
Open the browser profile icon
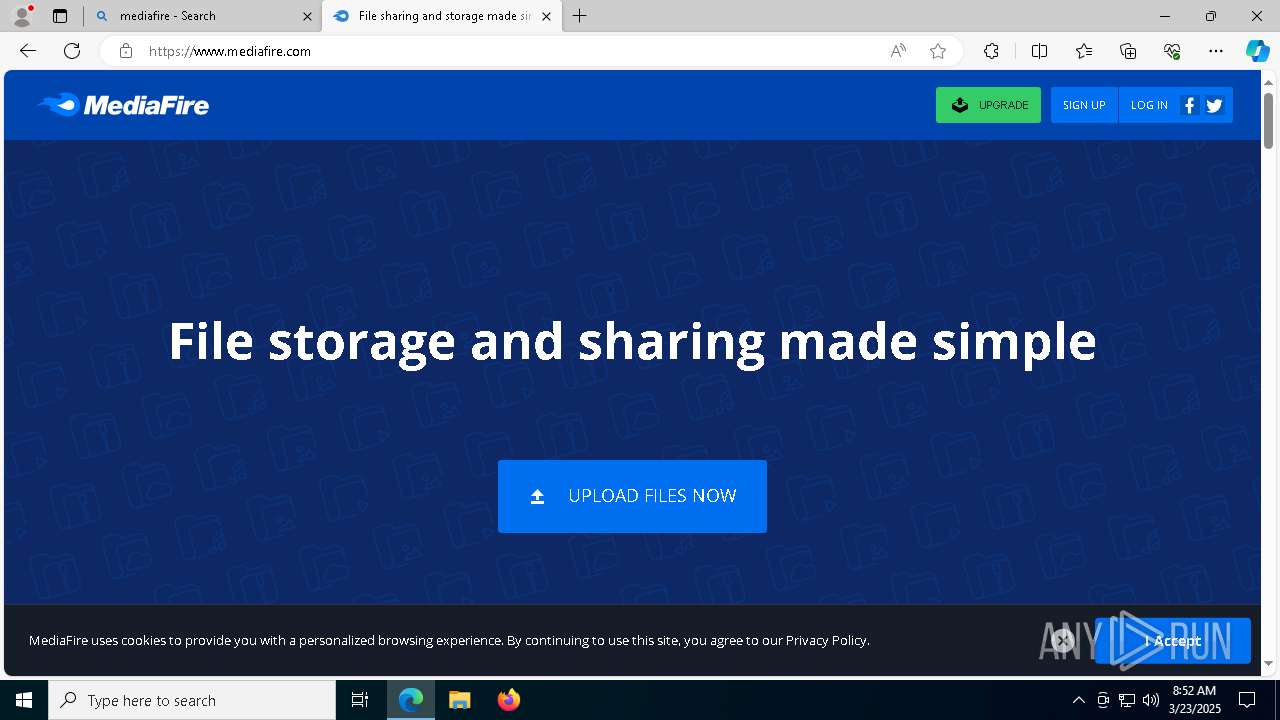tap(21, 16)
